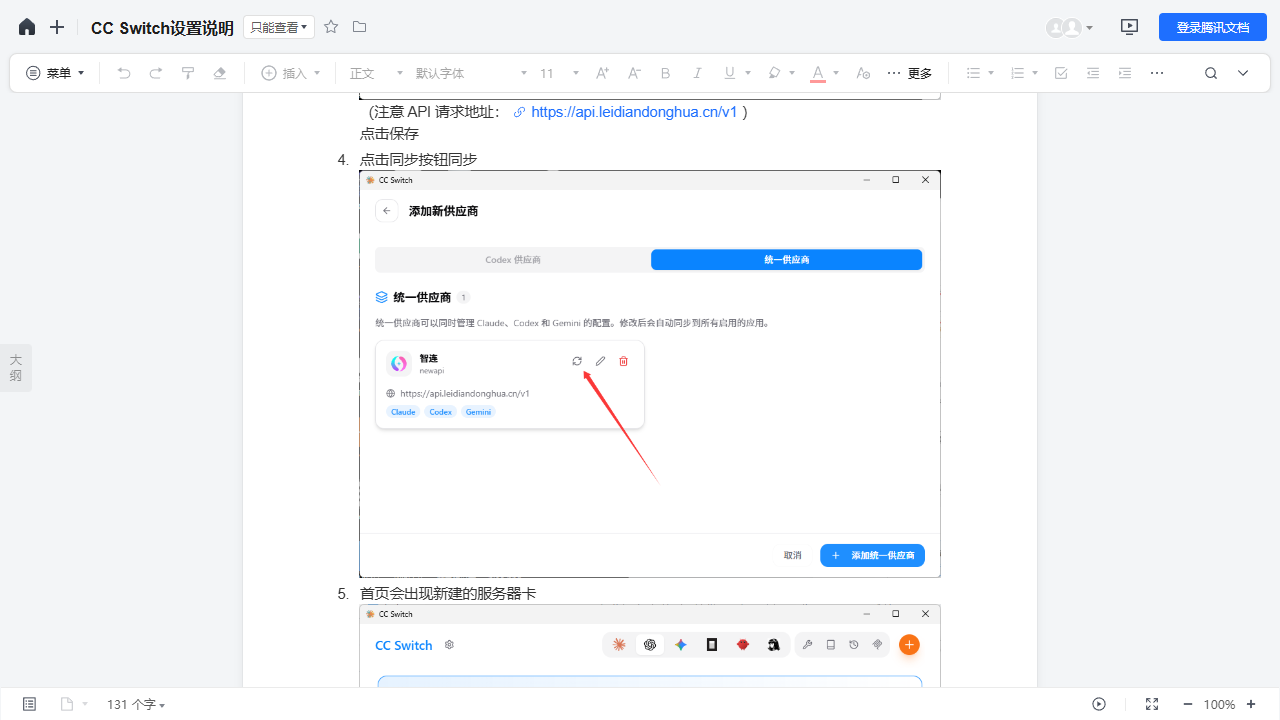1280x720 pixels.
Task: Create a new document with plus icon
Action: [57, 27]
